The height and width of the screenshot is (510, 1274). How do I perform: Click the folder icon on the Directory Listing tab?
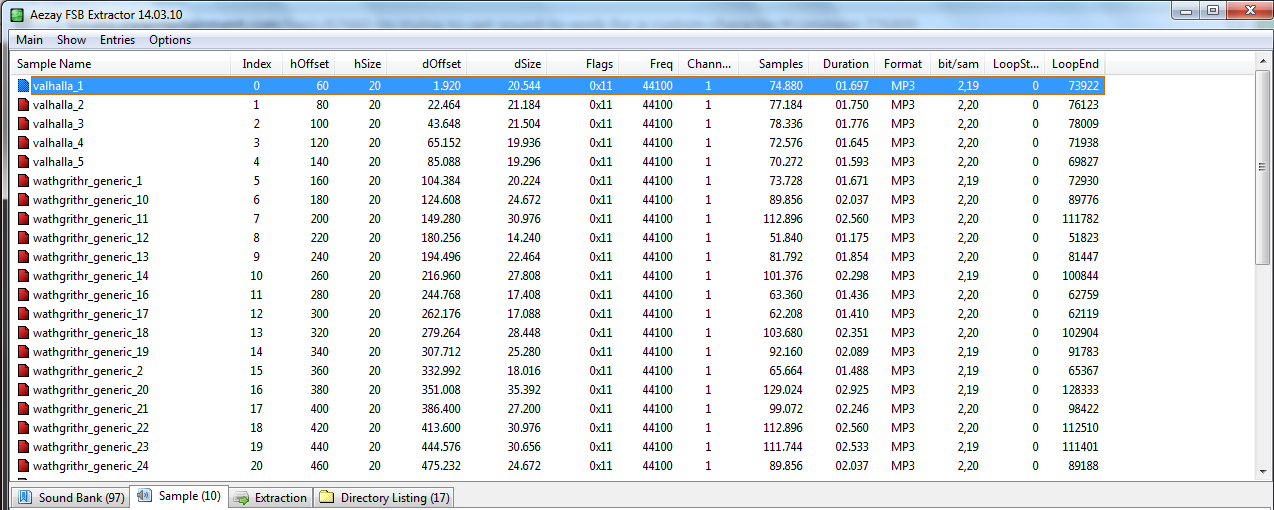pyautogui.click(x=327, y=497)
